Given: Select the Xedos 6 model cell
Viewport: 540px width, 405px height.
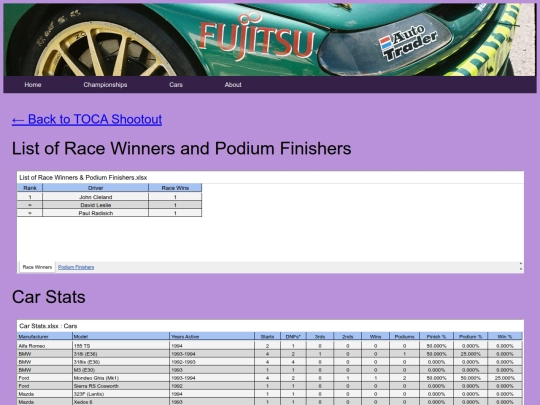Looking at the screenshot, I should (121, 402).
